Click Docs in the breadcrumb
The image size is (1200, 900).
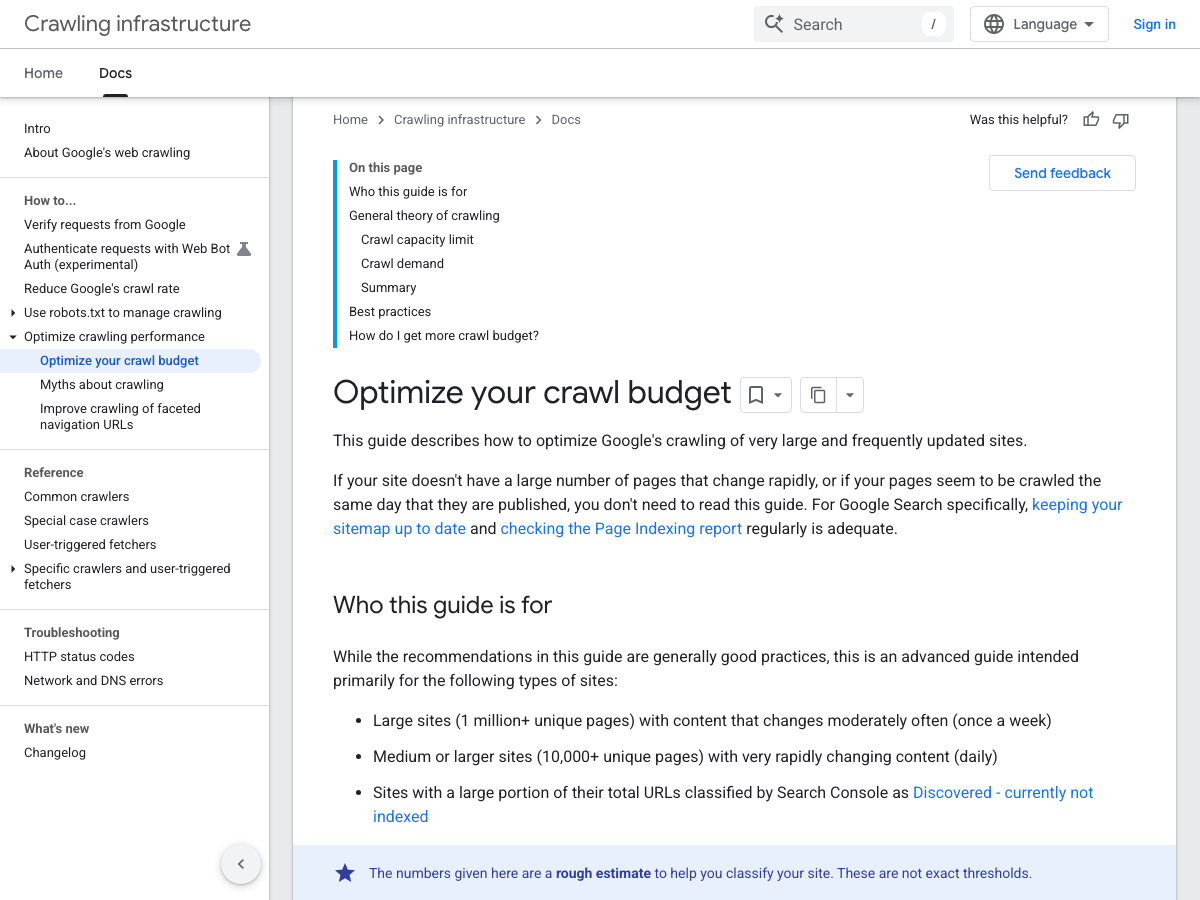[x=566, y=120]
